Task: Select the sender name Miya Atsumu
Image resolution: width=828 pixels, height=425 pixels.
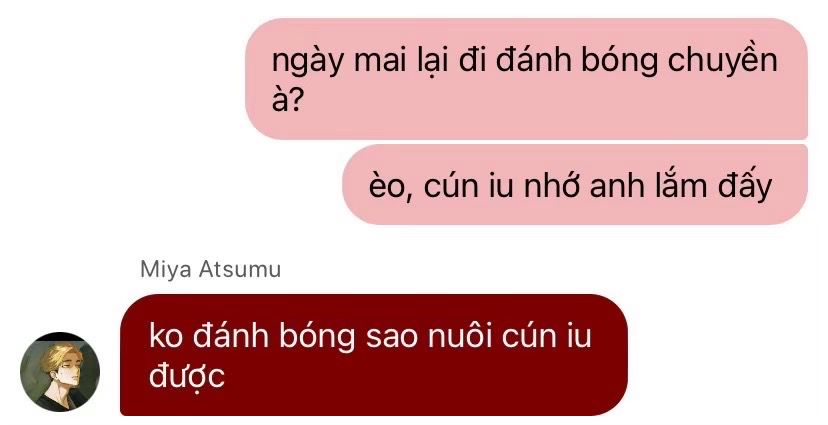Action: tap(210, 270)
